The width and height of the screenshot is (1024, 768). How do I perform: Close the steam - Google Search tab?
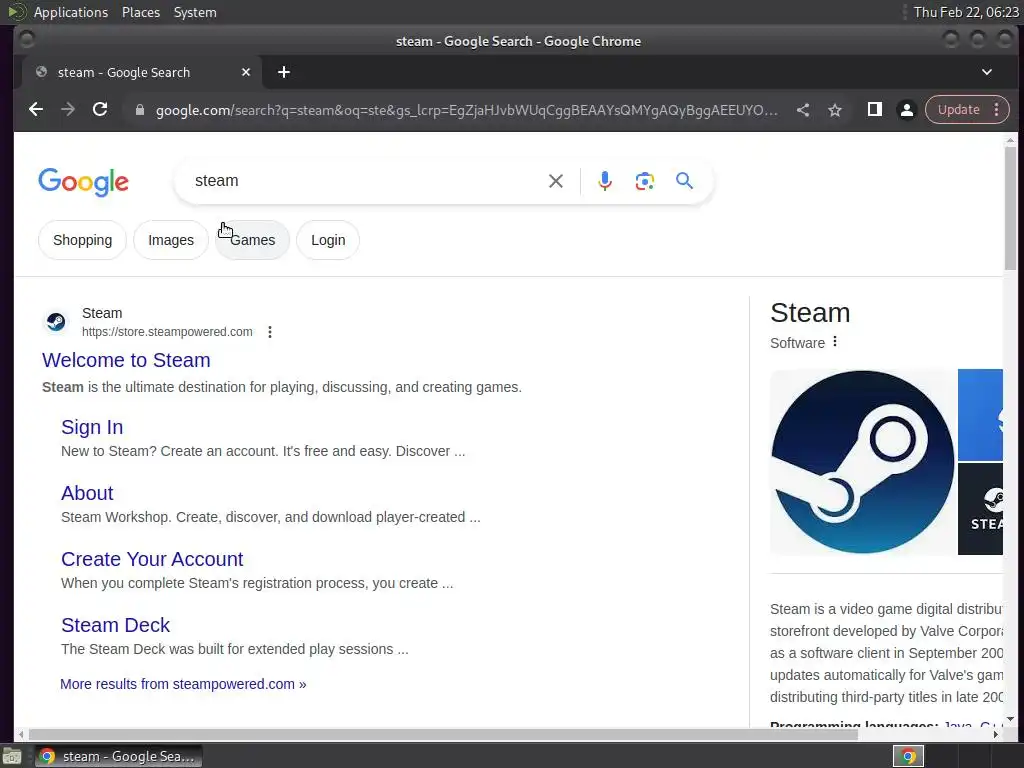[x=246, y=72]
